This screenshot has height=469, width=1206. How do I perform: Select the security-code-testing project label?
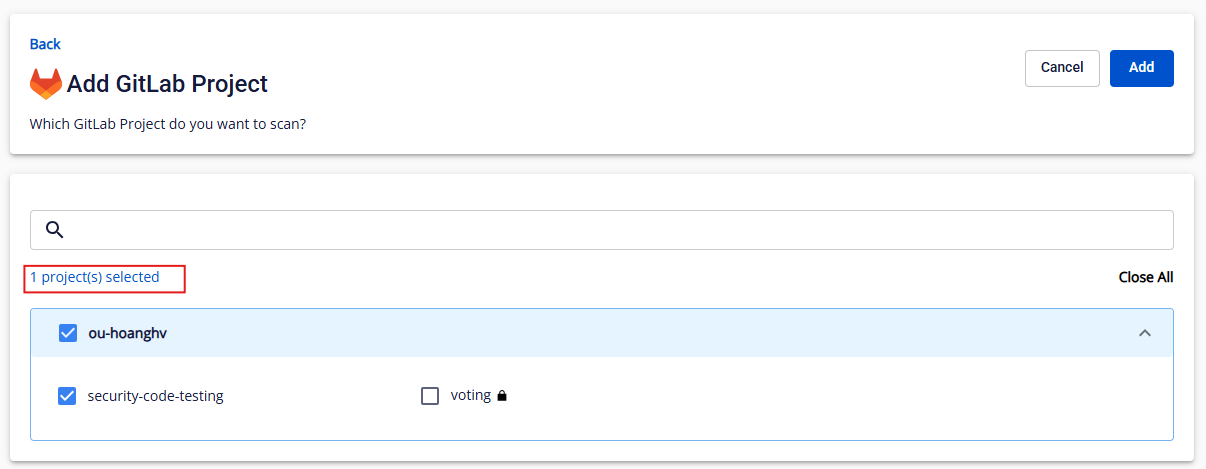tap(156, 396)
